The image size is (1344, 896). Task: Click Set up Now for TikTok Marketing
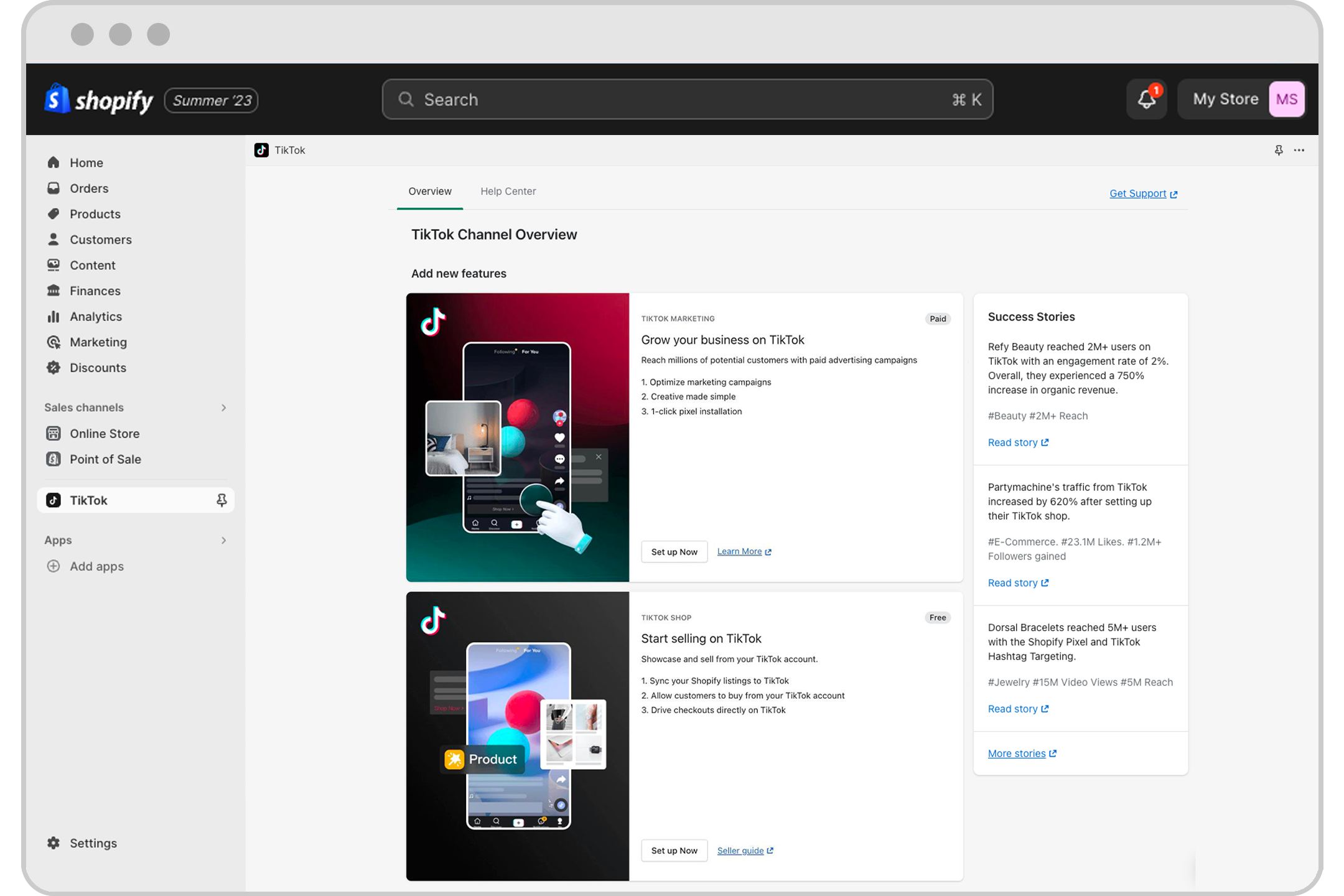tap(673, 551)
